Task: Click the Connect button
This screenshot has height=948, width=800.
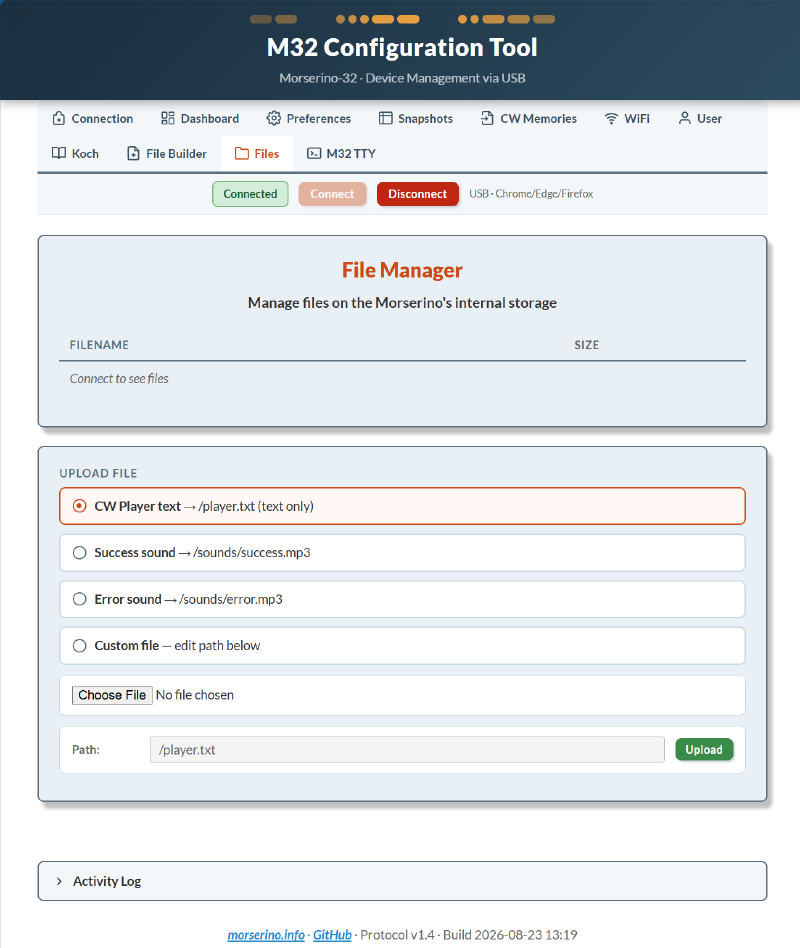Action: [332, 194]
